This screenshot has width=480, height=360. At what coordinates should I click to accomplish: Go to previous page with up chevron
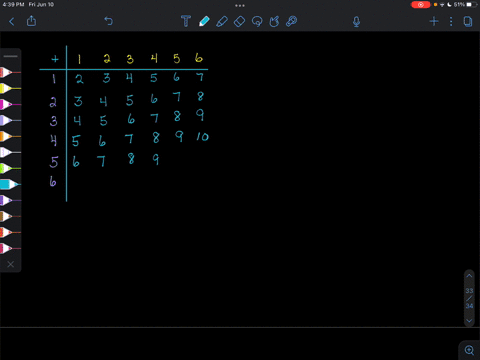(469, 276)
